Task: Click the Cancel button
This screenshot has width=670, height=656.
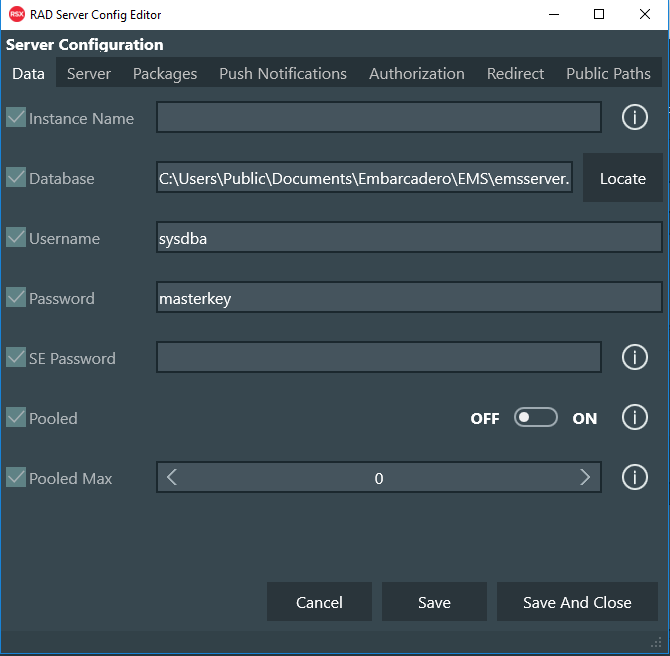Action: click(x=319, y=602)
